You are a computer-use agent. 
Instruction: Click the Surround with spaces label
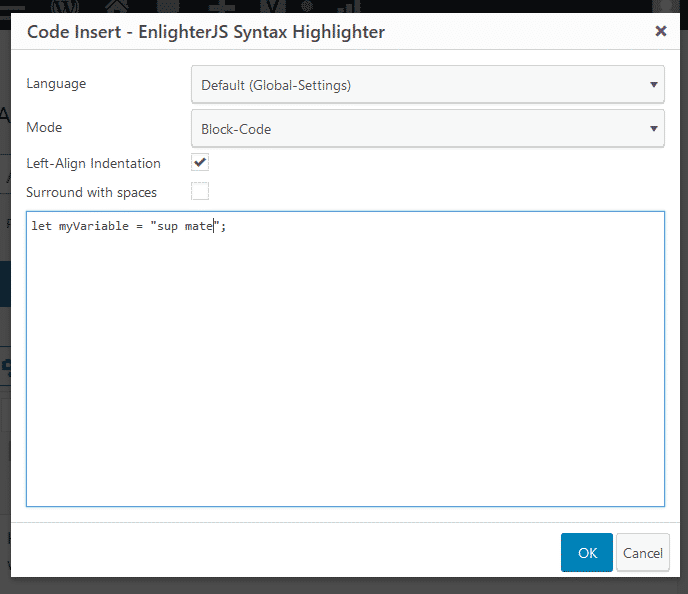(91, 192)
